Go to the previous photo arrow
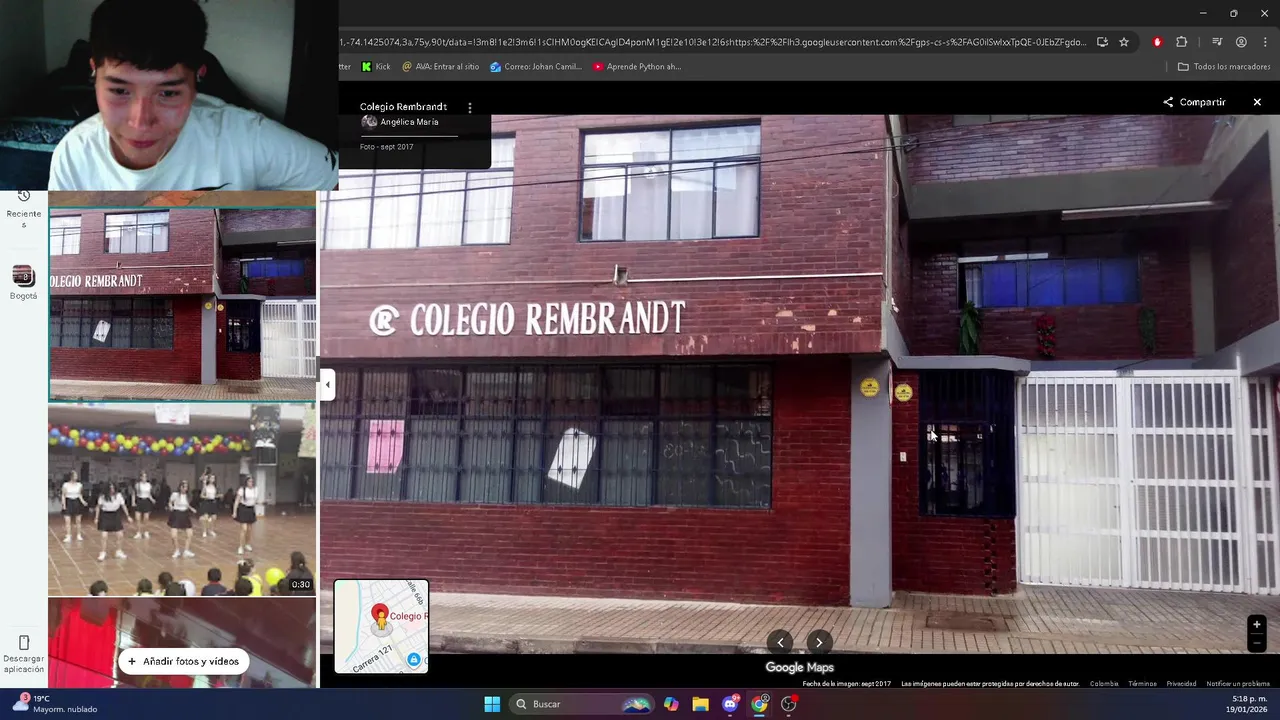Viewport: 1280px width, 720px height. pos(780,643)
